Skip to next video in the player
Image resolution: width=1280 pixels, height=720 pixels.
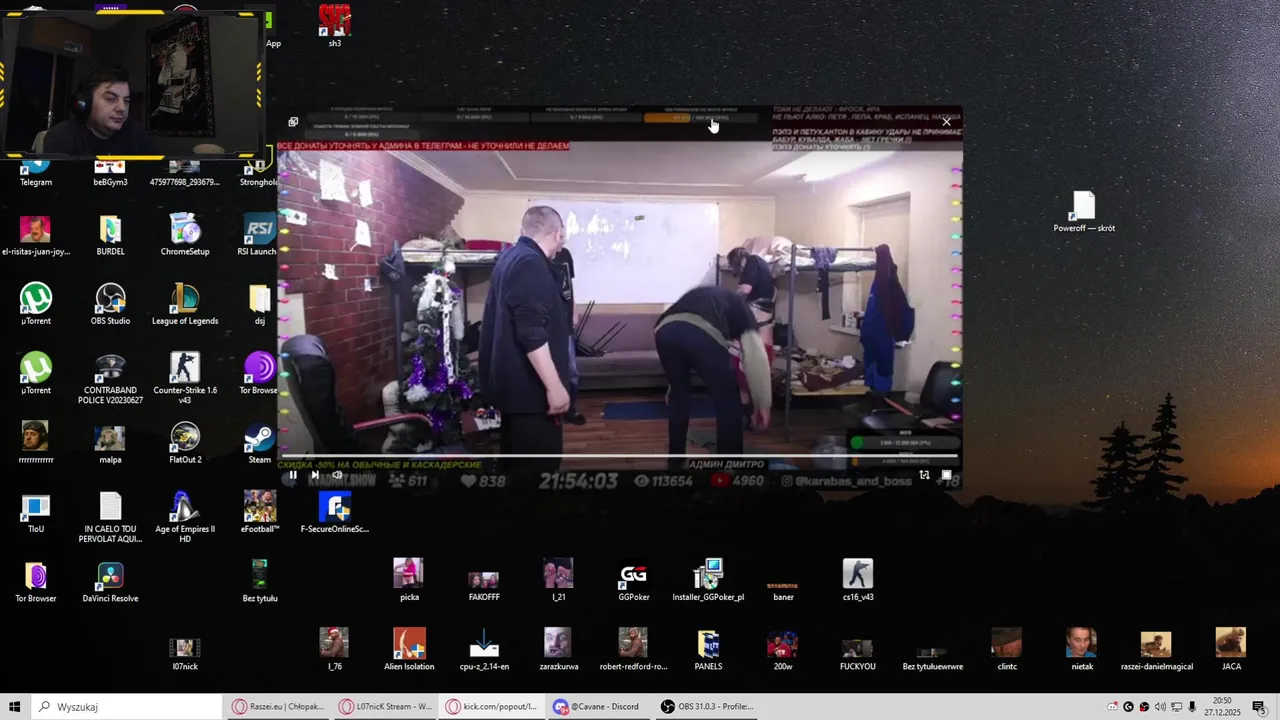314,475
